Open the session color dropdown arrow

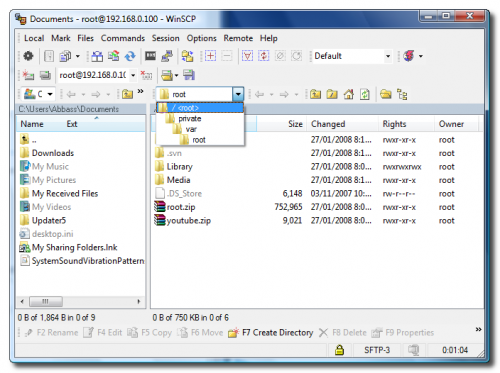[421, 56]
